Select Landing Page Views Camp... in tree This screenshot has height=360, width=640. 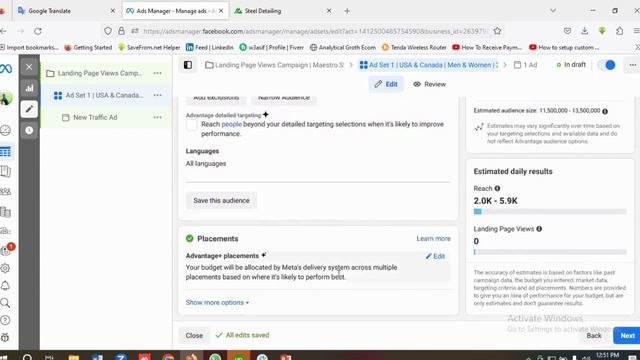100,73
